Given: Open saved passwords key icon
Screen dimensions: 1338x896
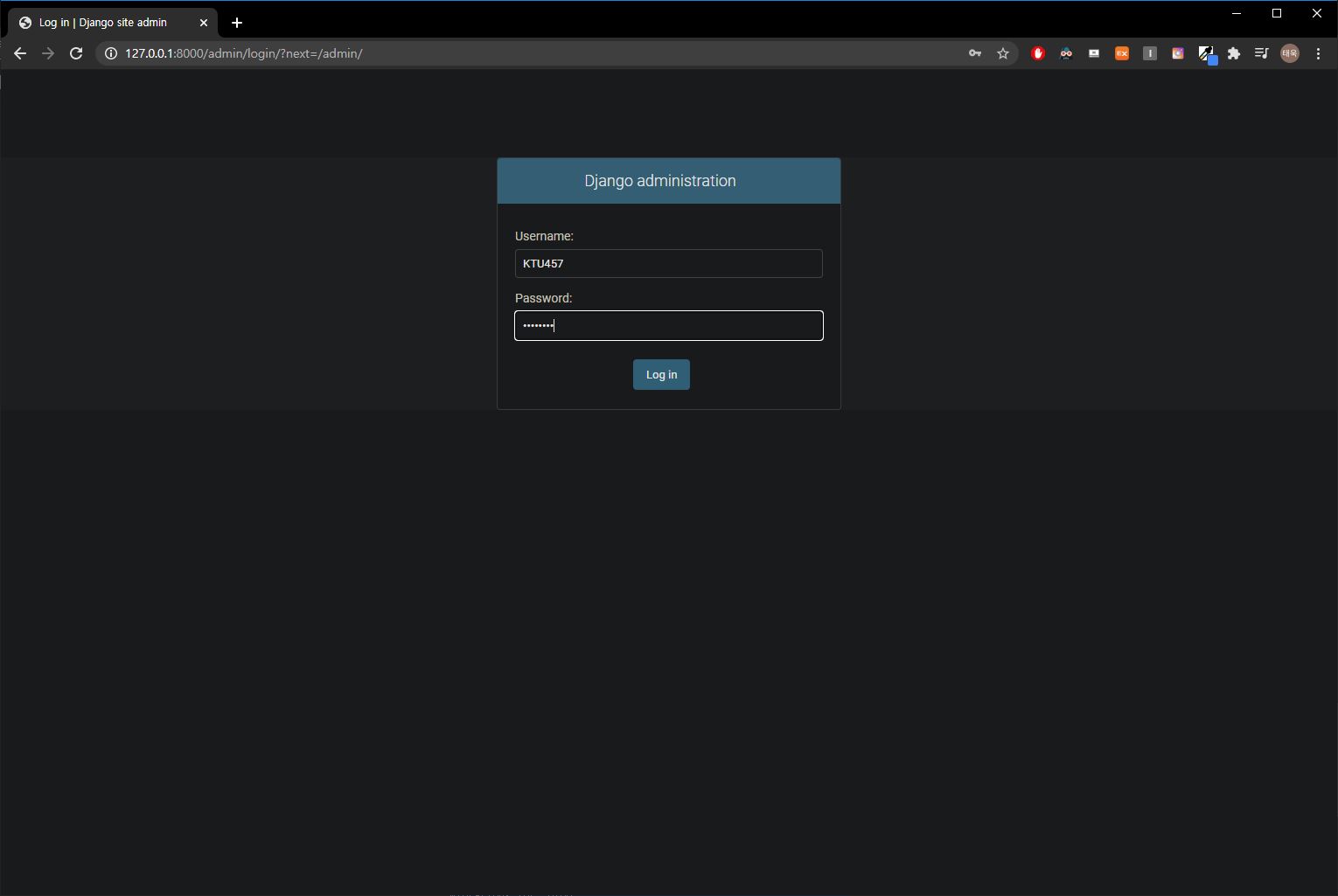Looking at the screenshot, I should pyautogui.click(x=975, y=53).
